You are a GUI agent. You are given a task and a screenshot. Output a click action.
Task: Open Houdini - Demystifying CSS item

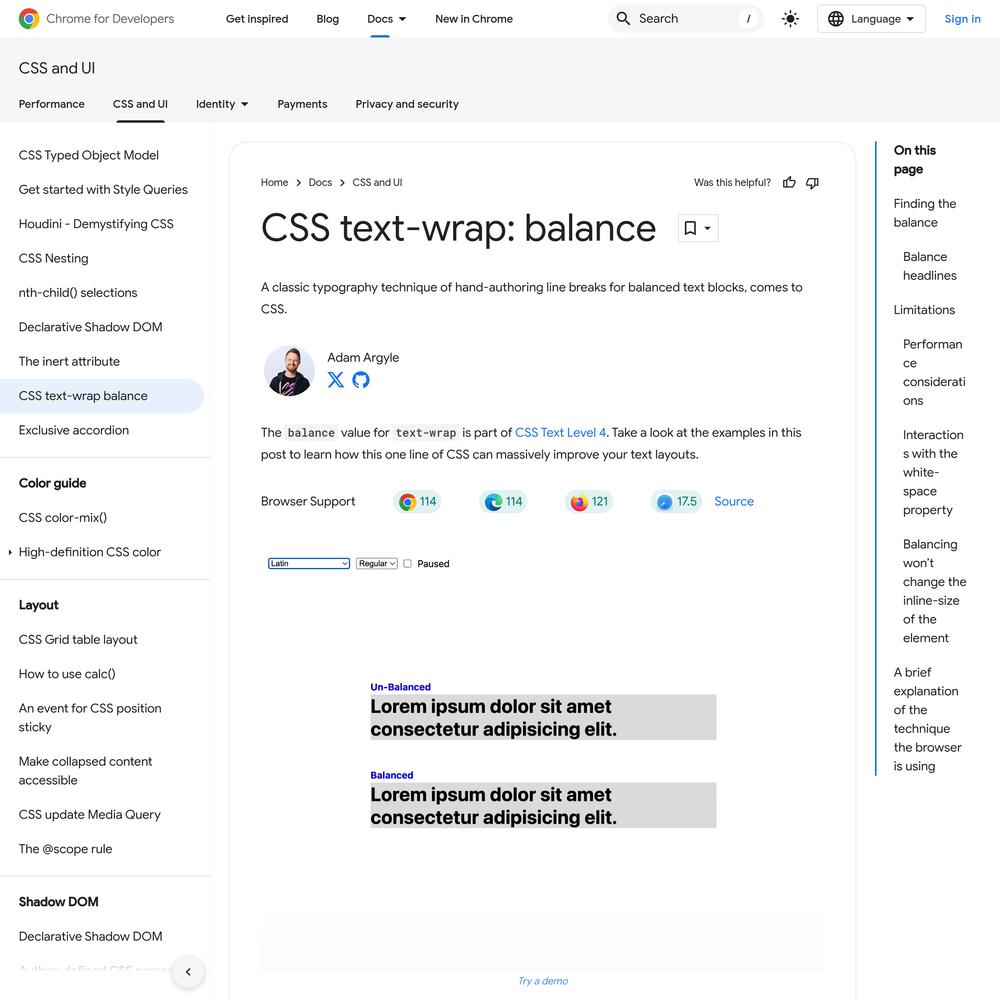pyautogui.click(x=96, y=224)
